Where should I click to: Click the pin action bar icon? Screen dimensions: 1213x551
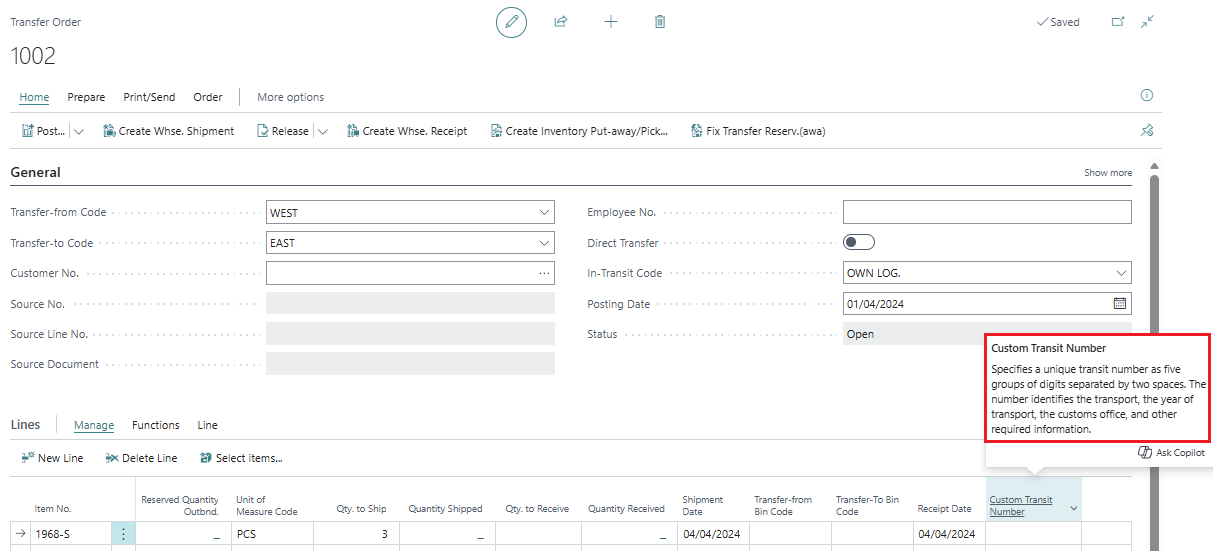pyautogui.click(x=1147, y=131)
